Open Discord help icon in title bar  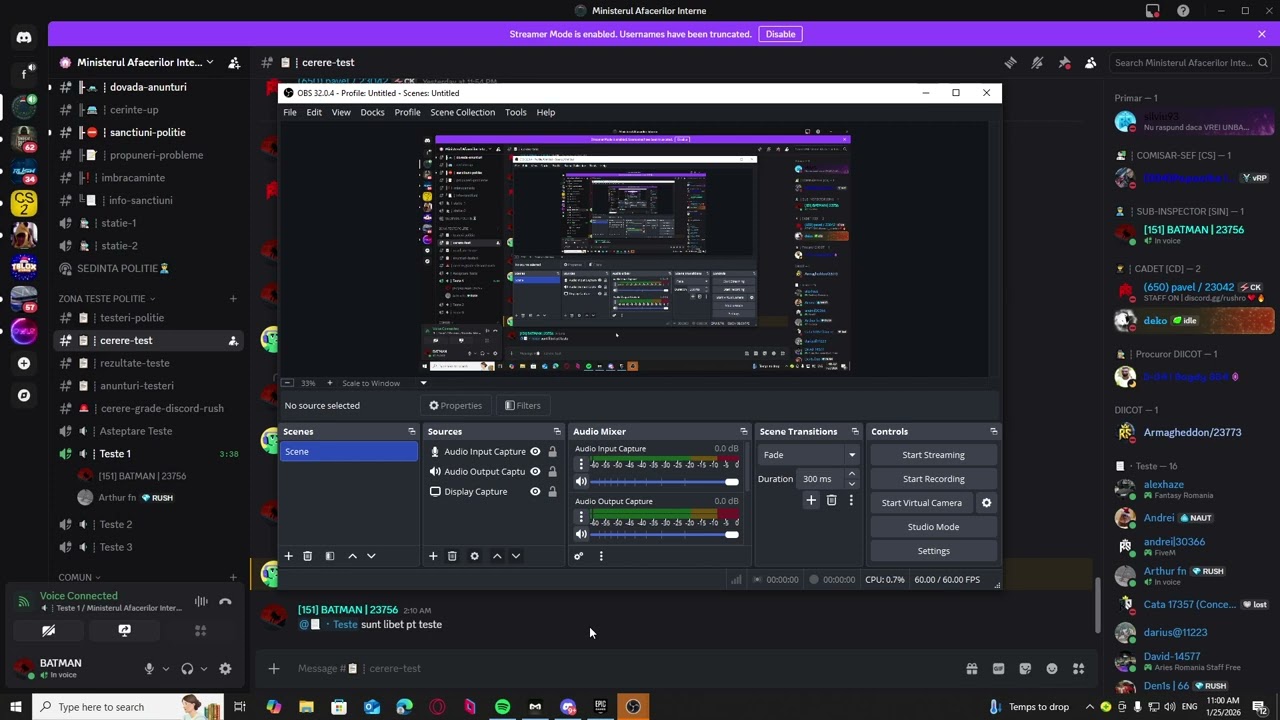click(1184, 11)
